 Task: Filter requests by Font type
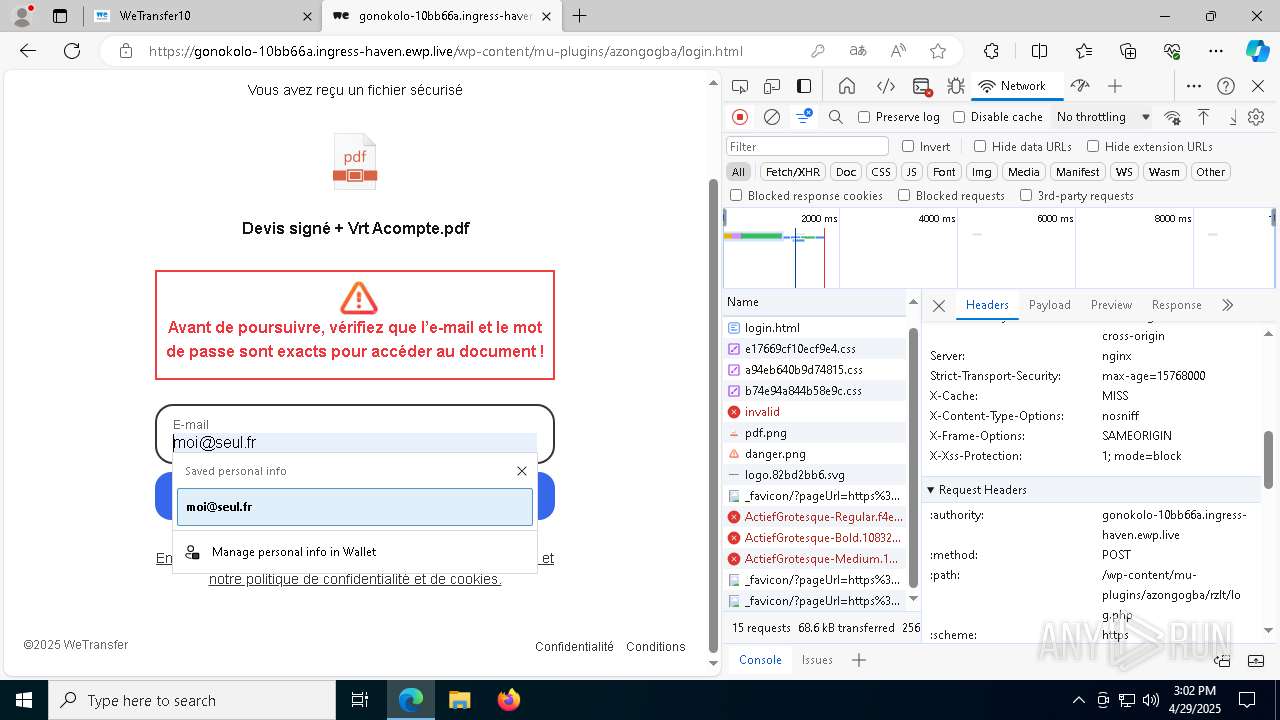944,172
